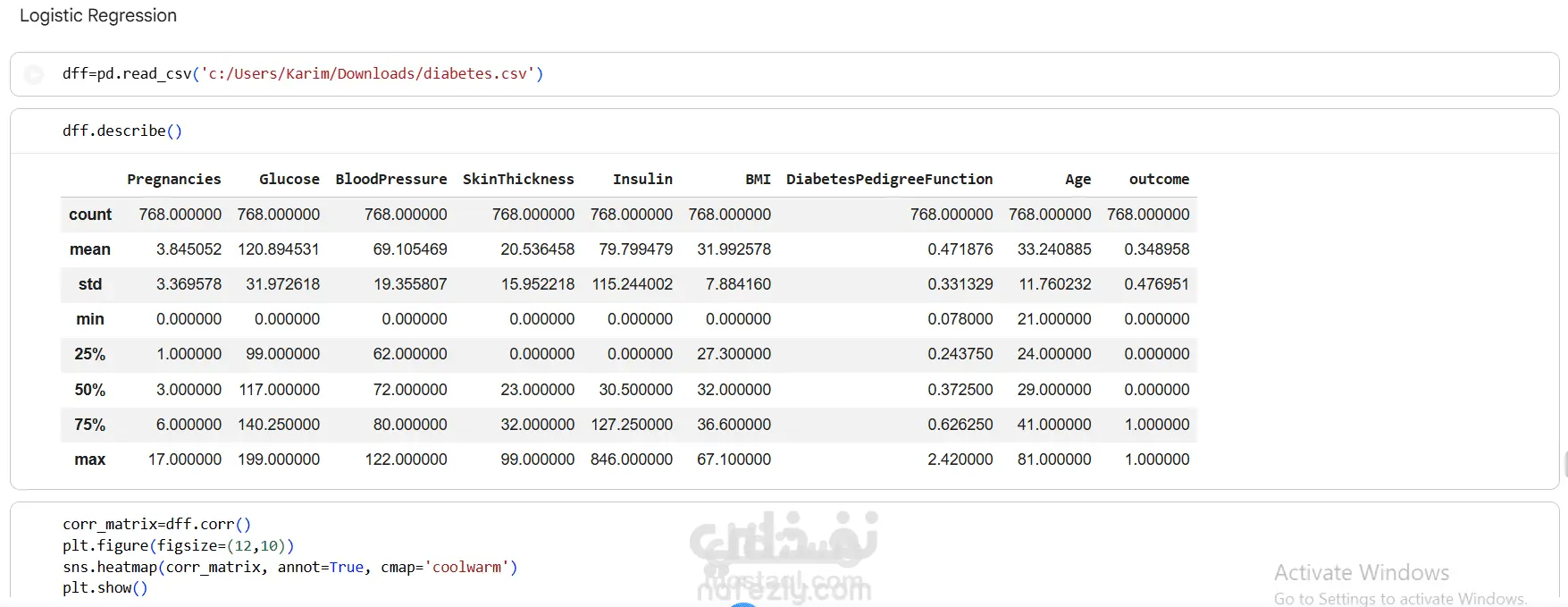Click 25% BMI value 27.300000
Viewport: 1568px width, 607px height.
click(x=734, y=354)
